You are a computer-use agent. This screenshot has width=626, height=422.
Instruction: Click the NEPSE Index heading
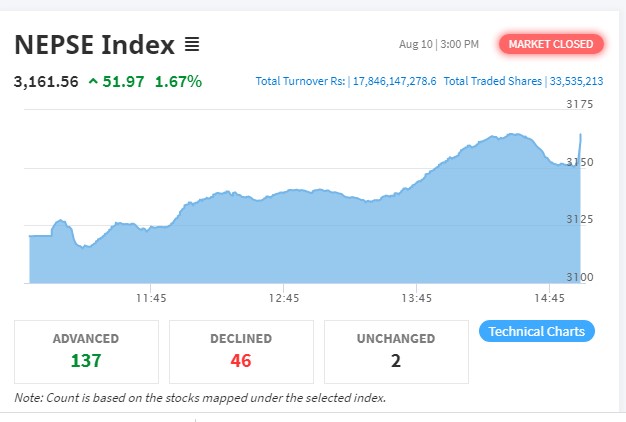click(x=94, y=44)
